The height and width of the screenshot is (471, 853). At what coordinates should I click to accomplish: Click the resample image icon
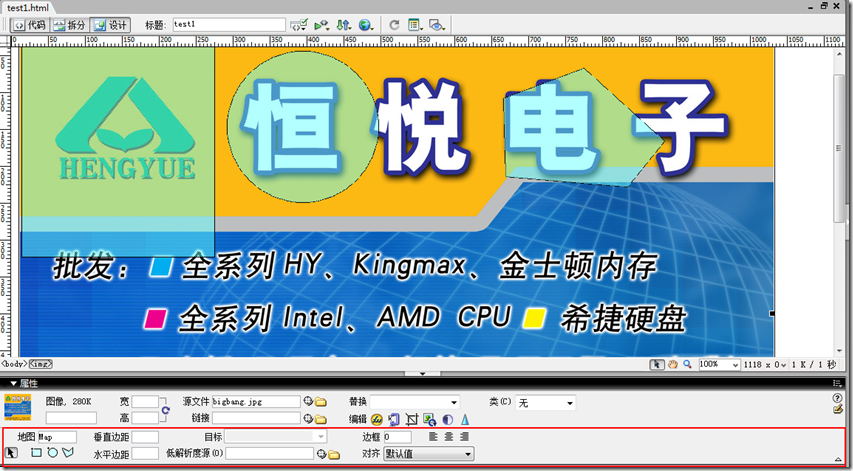430,419
